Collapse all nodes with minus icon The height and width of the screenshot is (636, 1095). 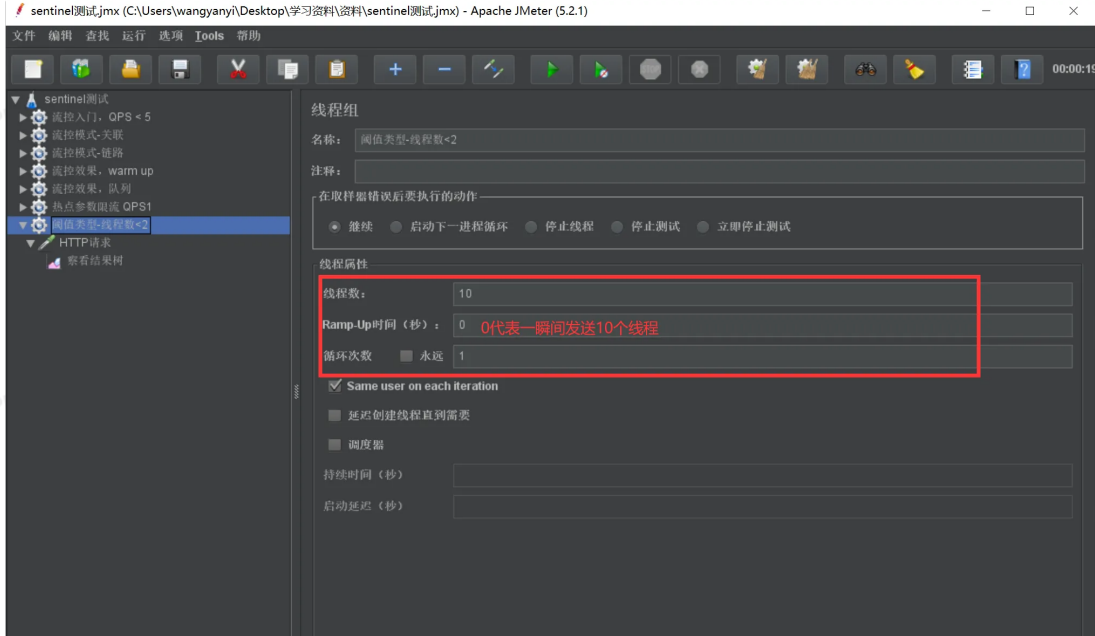click(444, 69)
